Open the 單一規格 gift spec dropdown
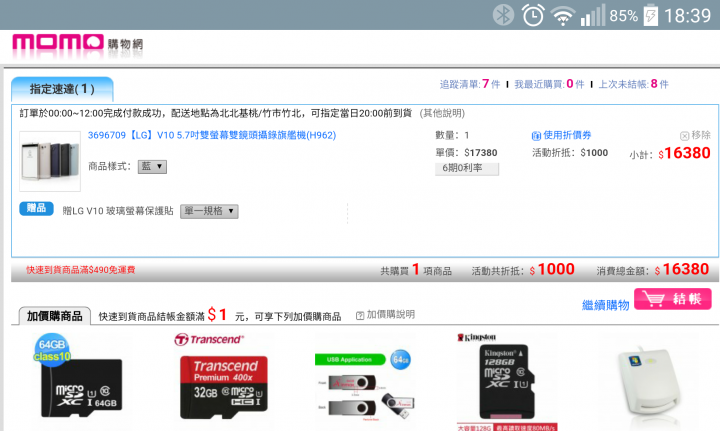 209,211
